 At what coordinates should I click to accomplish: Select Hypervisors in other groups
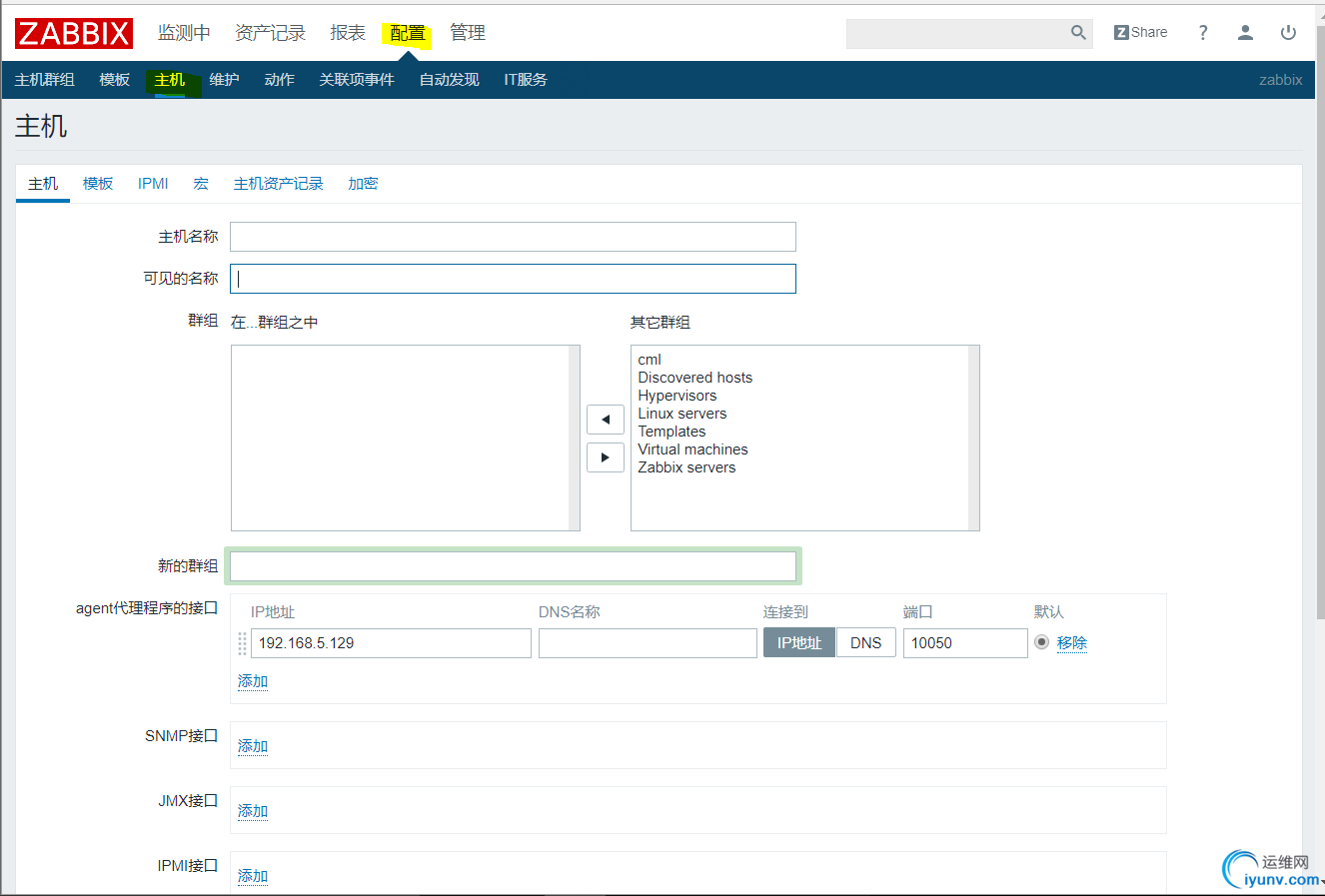[677, 396]
